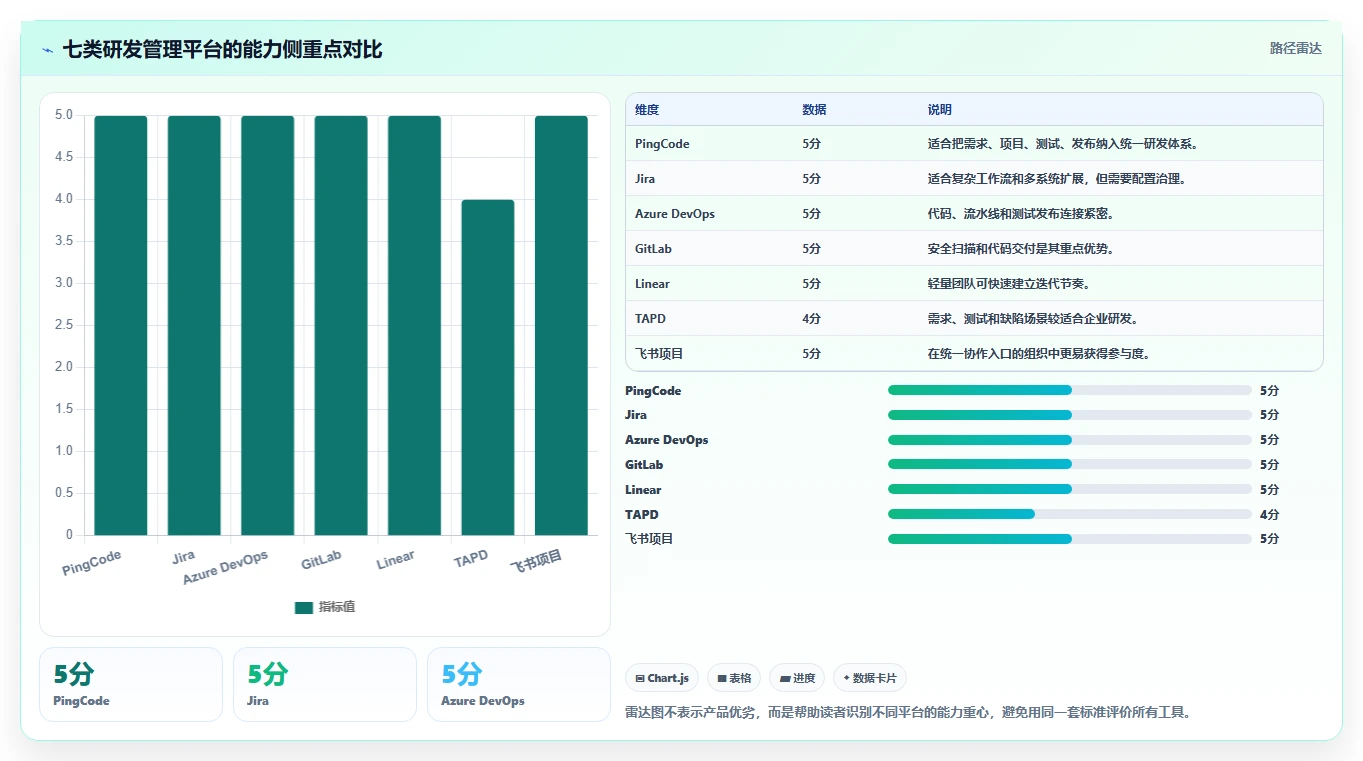Click the description 需求、测试和缺陷场景较适合企业研发。

1033,319
